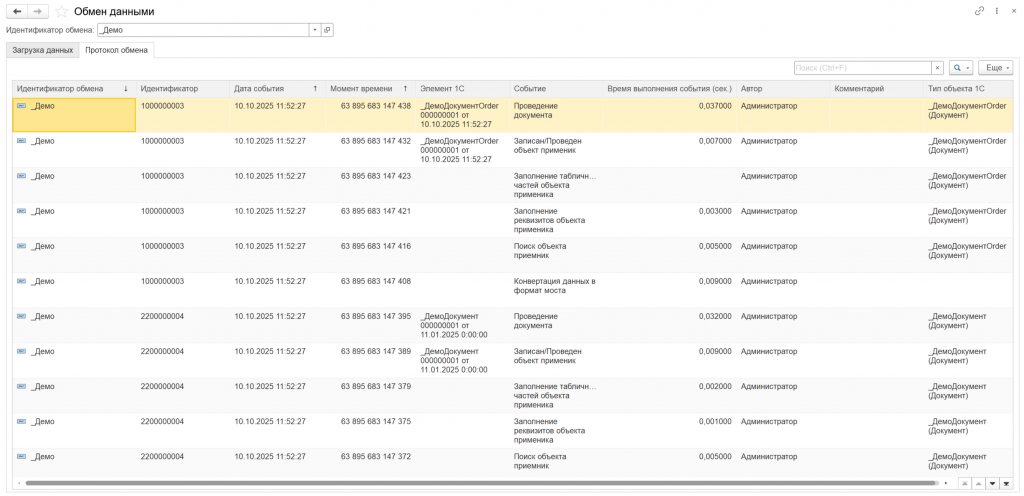Viewport: 1024px width, 496px height.
Task: Click the Идентификатор обмена field showing _Демо
Action: pos(203,30)
